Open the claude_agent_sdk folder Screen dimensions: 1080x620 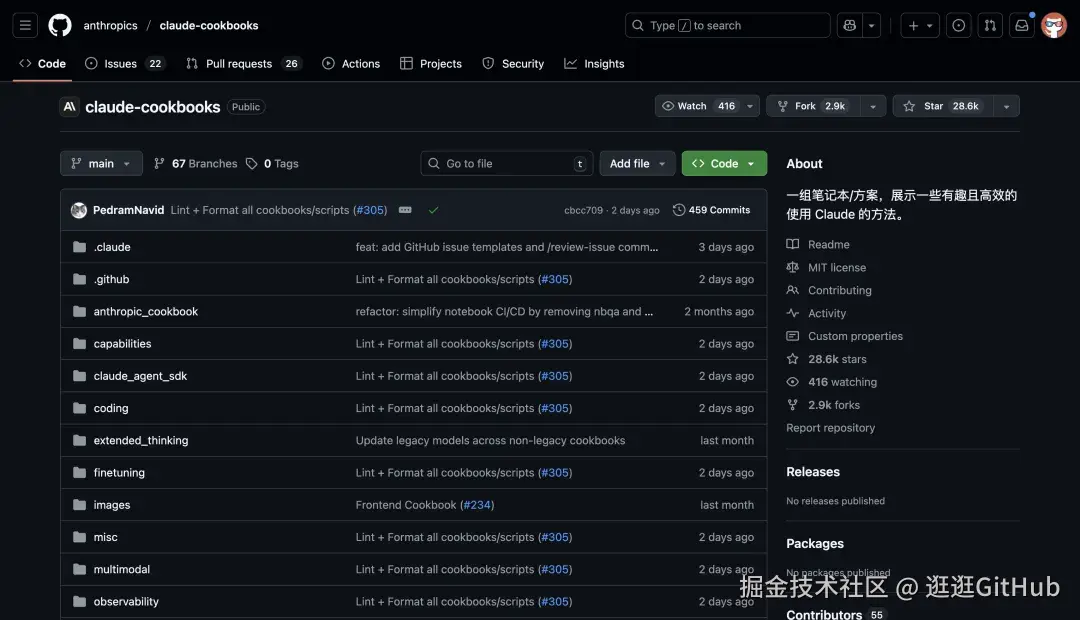pos(140,376)
